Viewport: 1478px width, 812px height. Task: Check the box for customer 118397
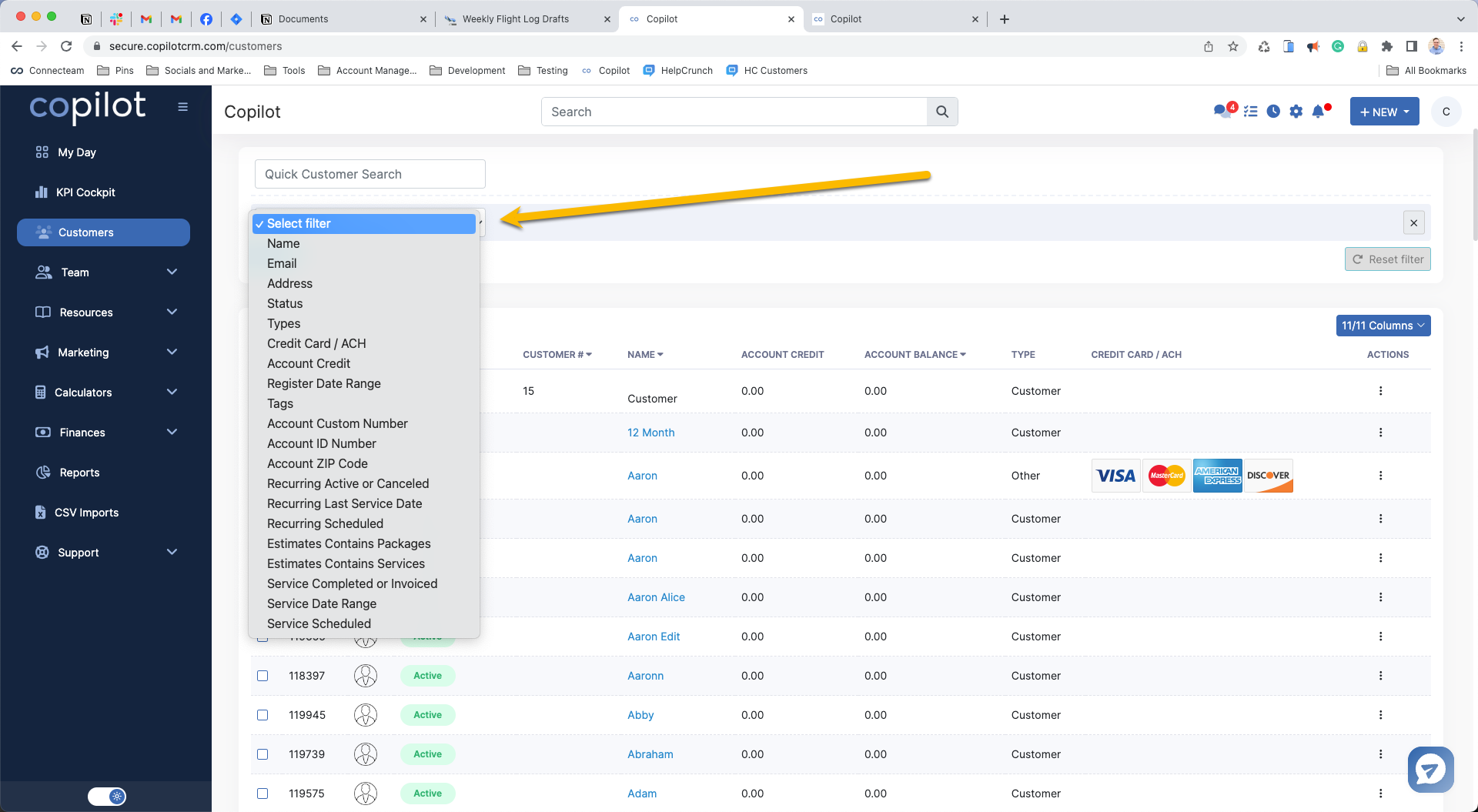click(x=262, y=676)
